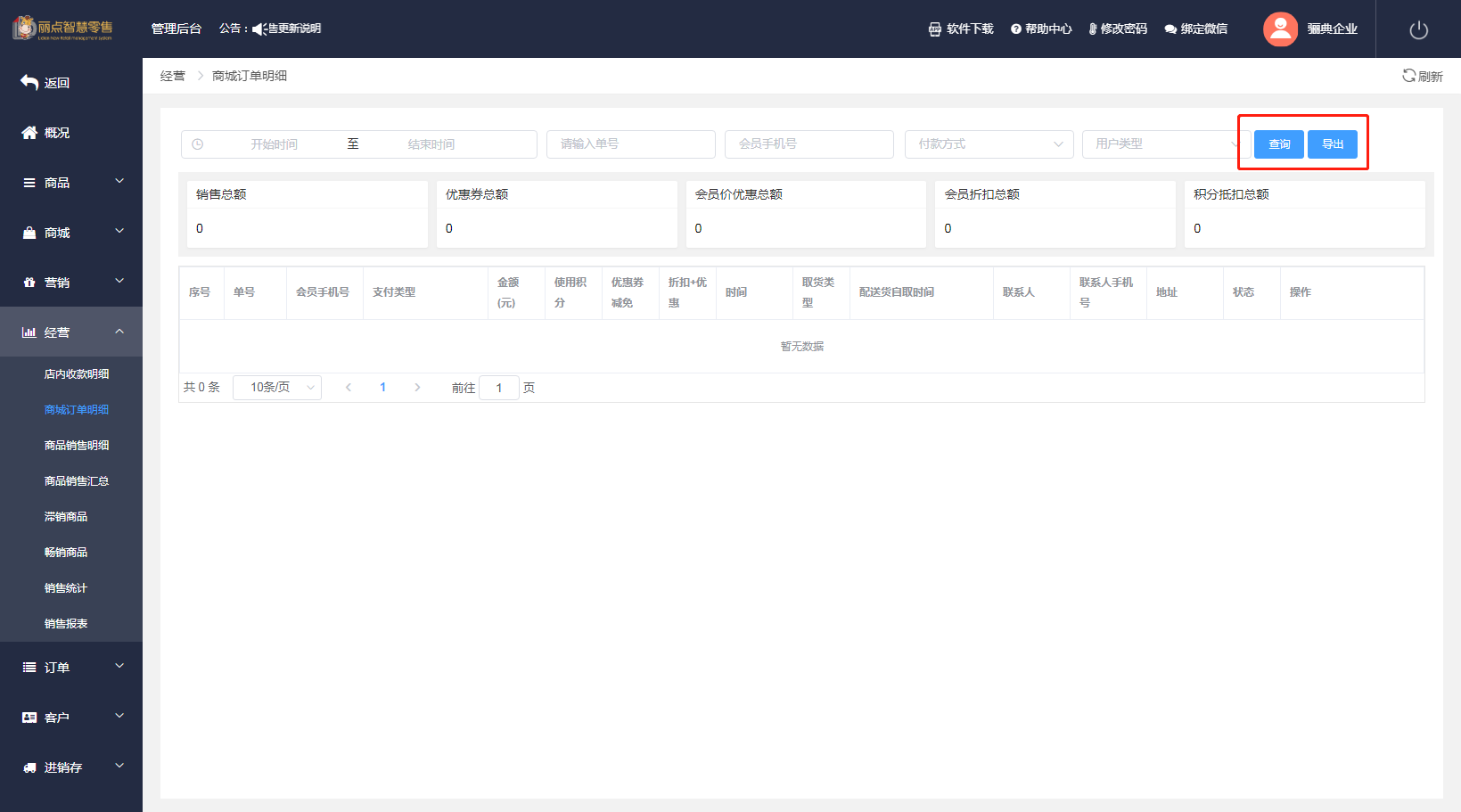Expand the 商城 sidebar menu chevron

(x=119, y=231)
